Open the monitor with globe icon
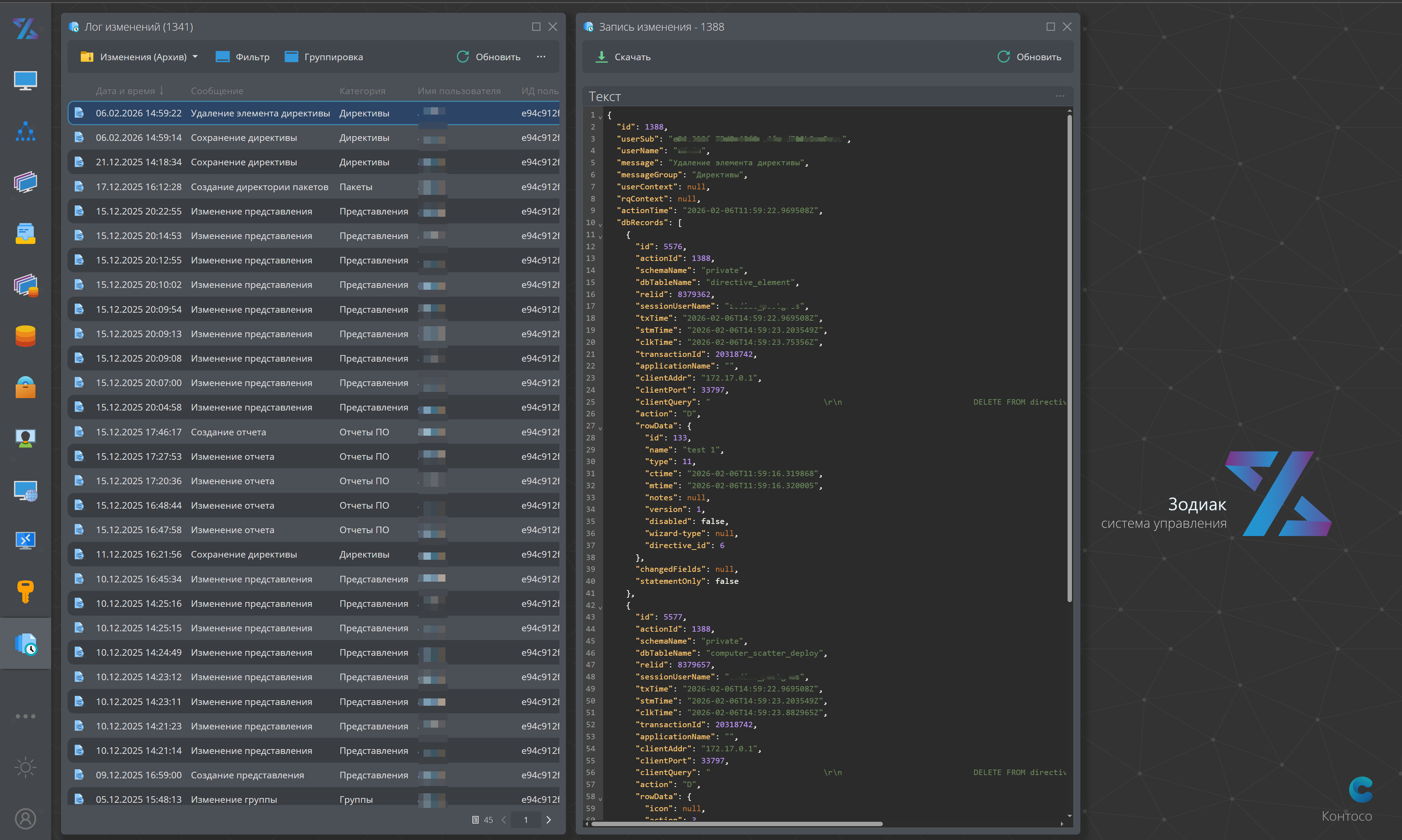The image size is (1402, 840). 26,490
